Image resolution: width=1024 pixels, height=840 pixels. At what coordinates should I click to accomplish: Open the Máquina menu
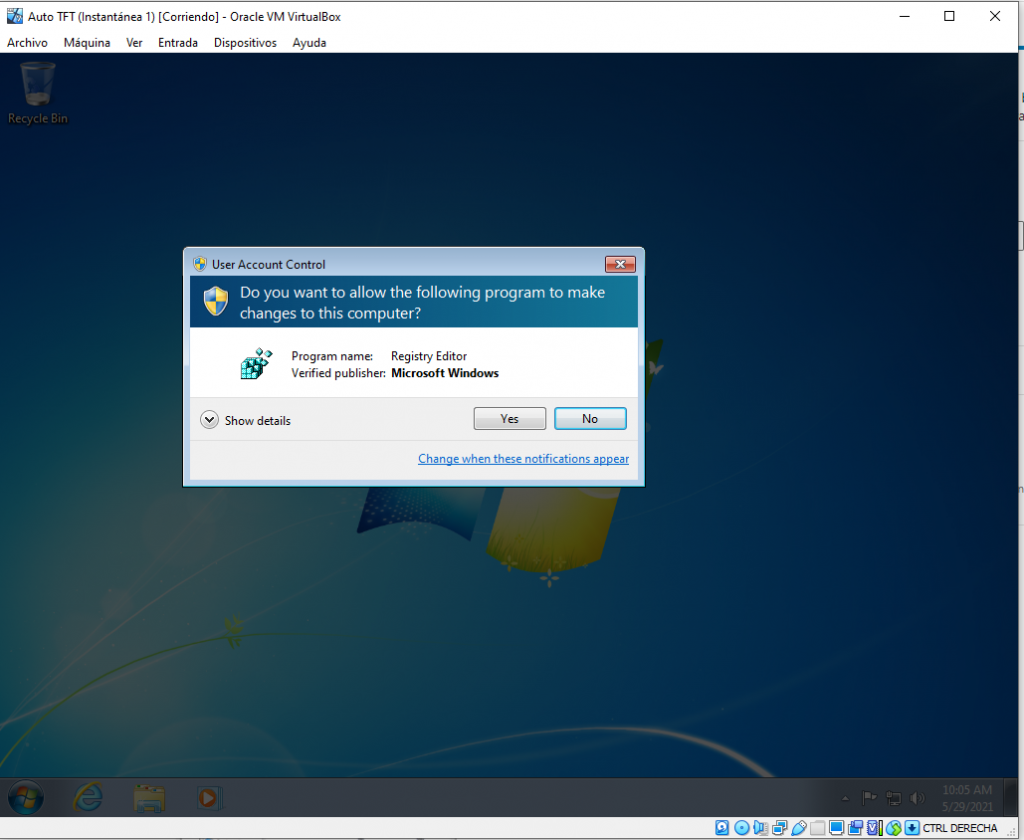point(87,43)
